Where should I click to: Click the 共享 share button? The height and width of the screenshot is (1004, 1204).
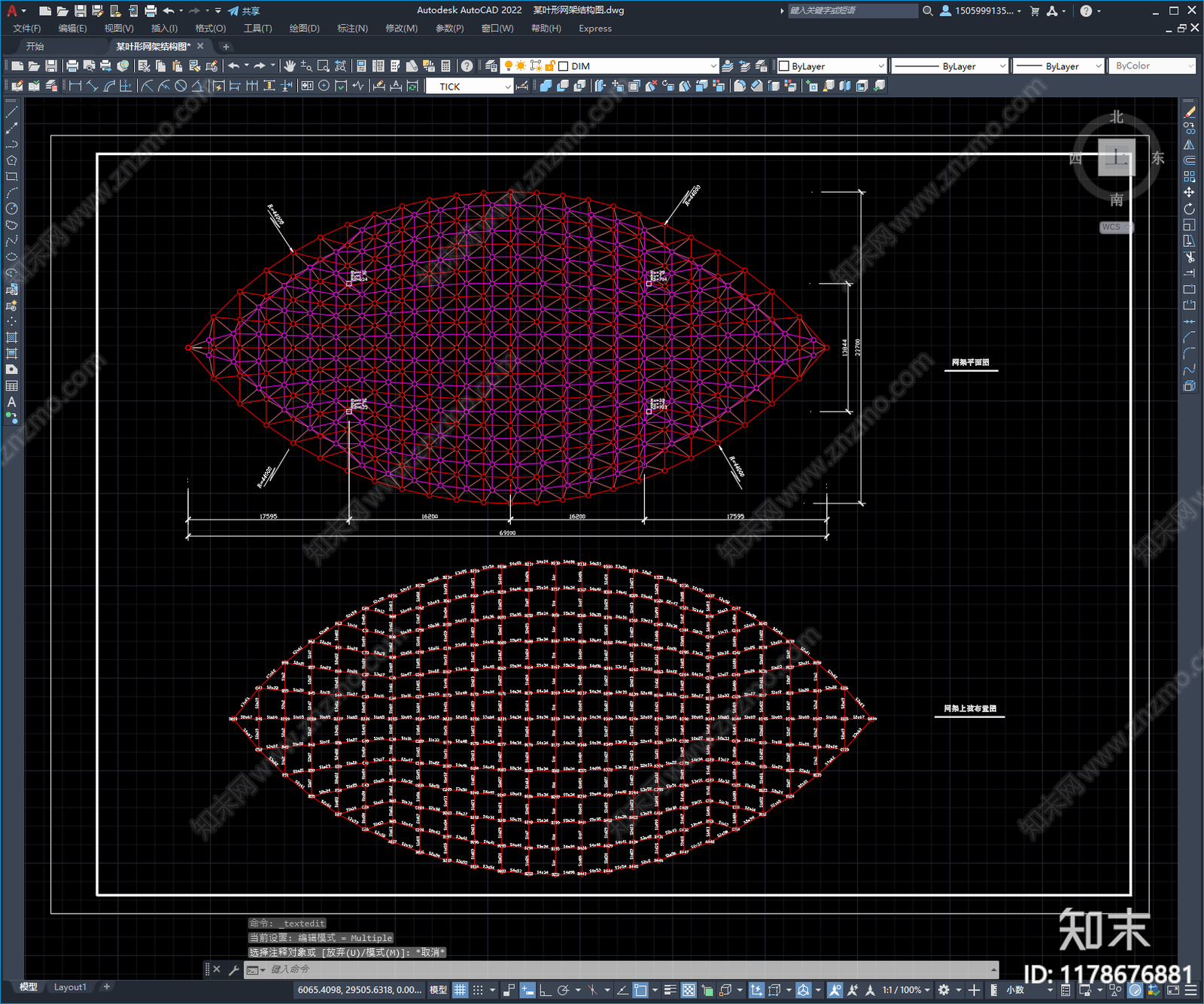tap(244, 11)
